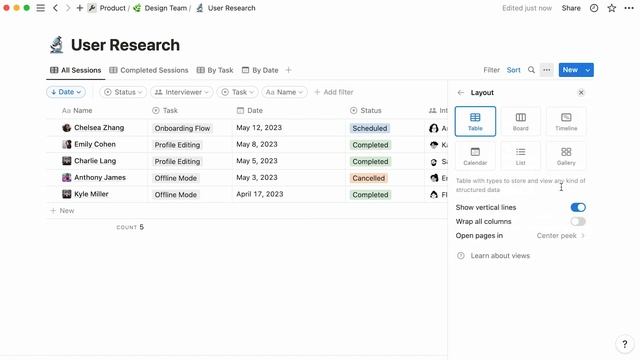The width and height of the screenshot is (640, 360).
Task: Click the Name column header
Action: coord(77,111)
